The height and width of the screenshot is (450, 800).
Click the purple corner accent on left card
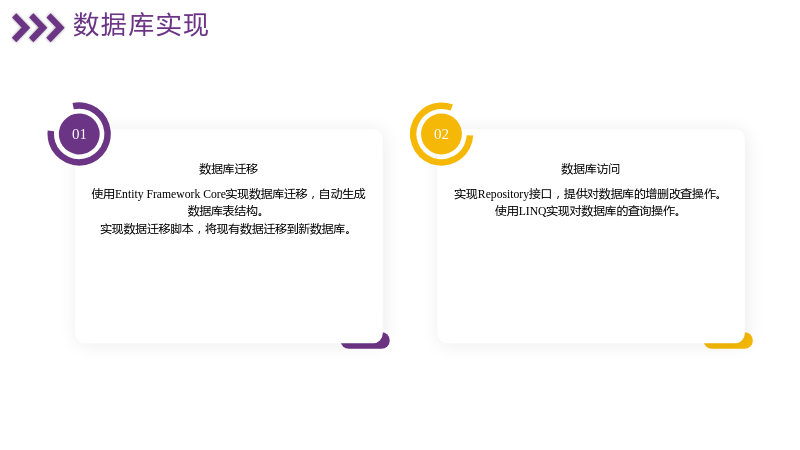click(x=366, y=341)
